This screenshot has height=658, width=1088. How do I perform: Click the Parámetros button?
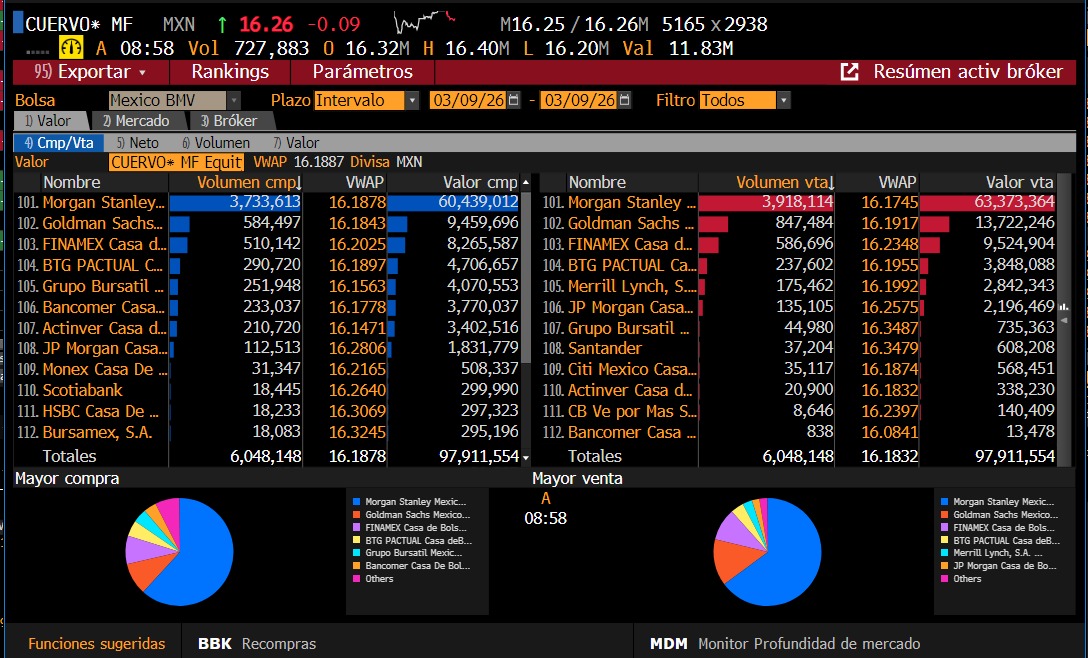coord(362,71)
